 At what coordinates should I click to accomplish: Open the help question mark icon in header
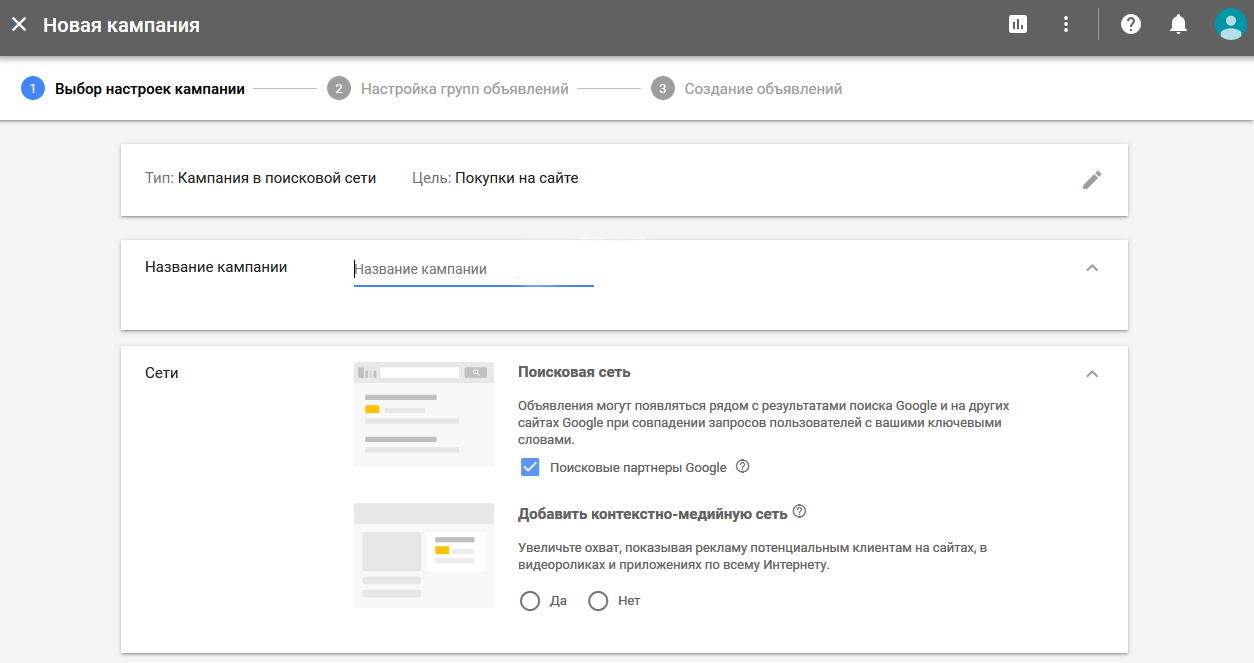1131,25
